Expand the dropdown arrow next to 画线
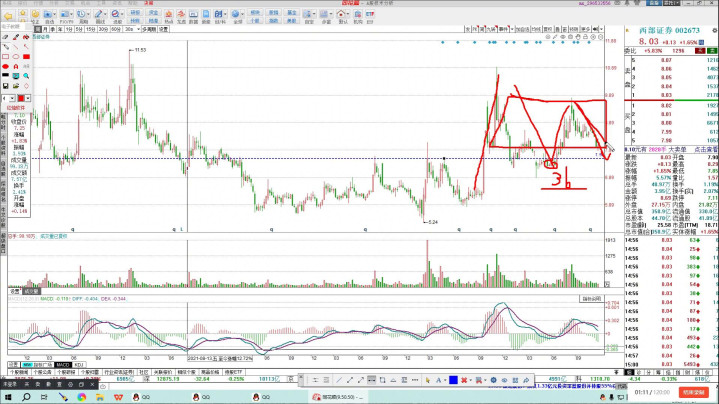The height and width of the screenshot is (404, 719). [x=106, y=15]
